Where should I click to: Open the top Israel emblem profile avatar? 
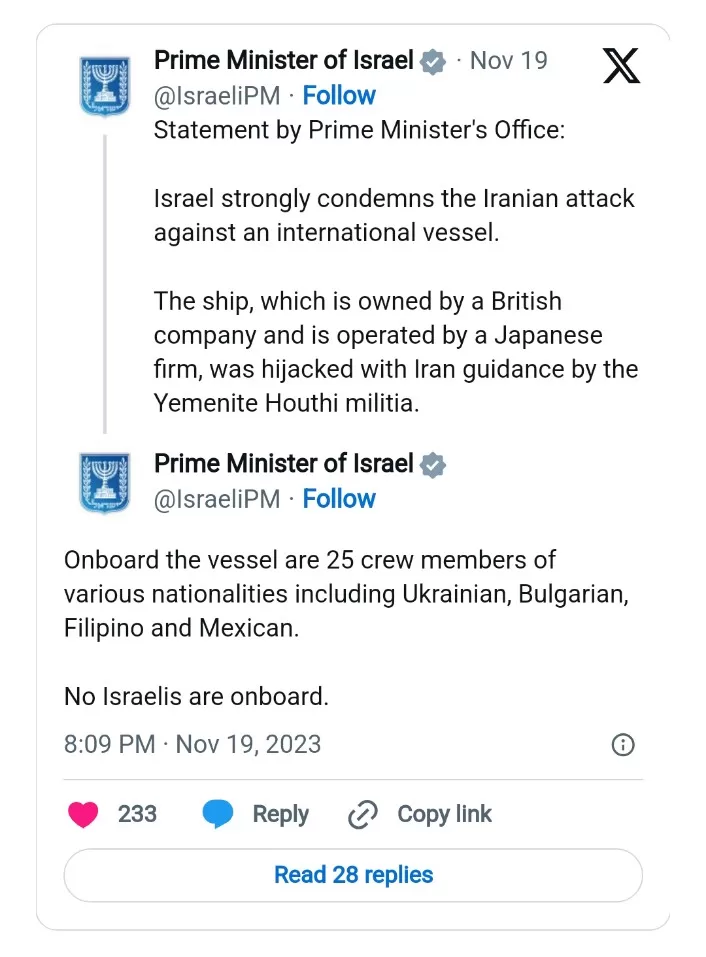[x=104, y=85]
